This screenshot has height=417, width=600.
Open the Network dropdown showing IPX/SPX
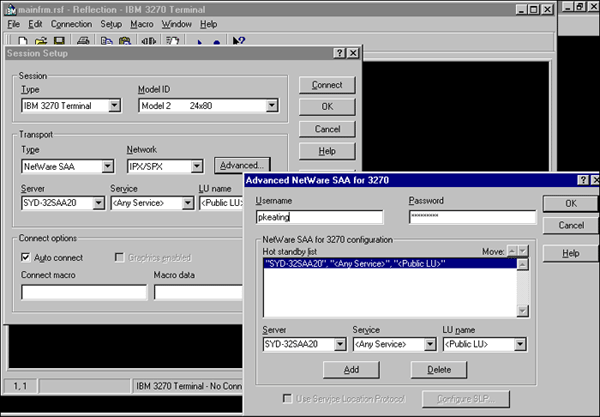coord(197,166)
